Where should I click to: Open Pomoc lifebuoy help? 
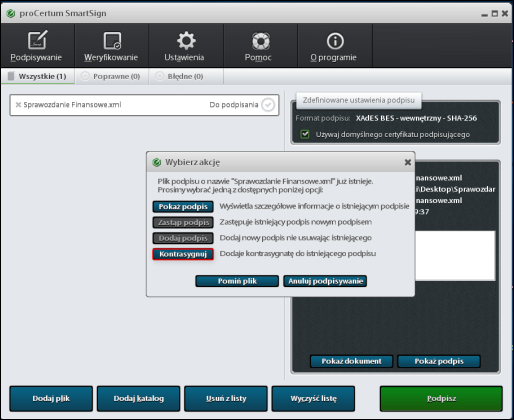259,46
